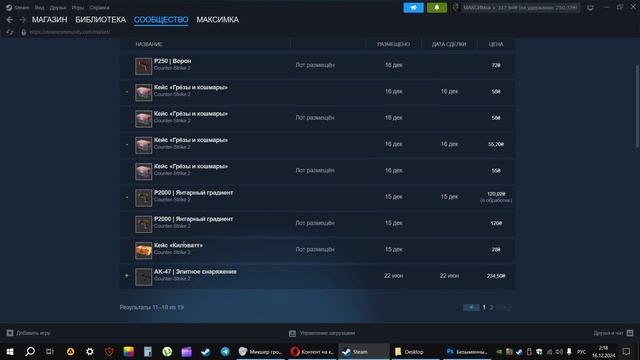The height and width of the screenshot is (360, 640).
Task: Switch to Opera window on the taskbar
Action: pos(312,351)
